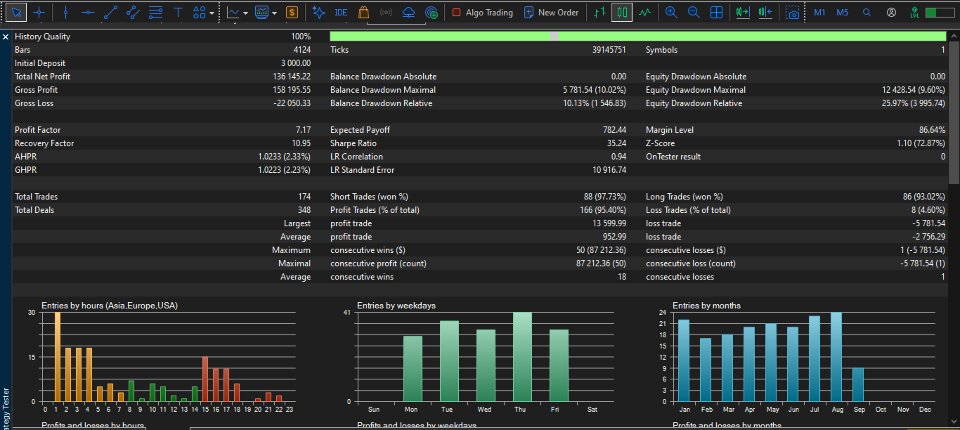Viewport: 960px width, 430px height.
Task: Click the Recovery Factor value 10.95
Action: click(x=301, y=143)
